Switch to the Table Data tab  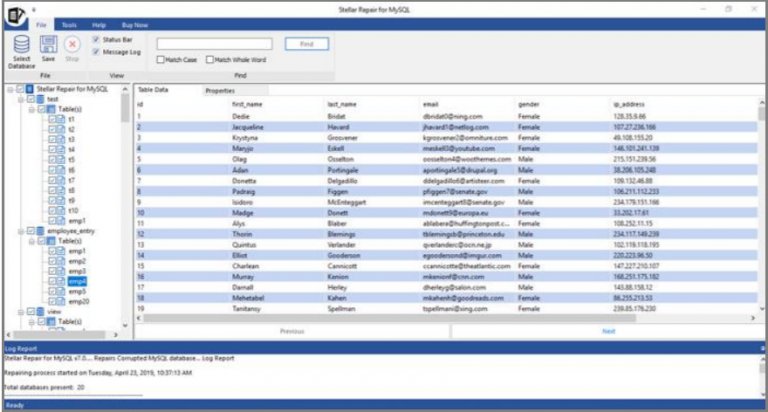[153, 90]
